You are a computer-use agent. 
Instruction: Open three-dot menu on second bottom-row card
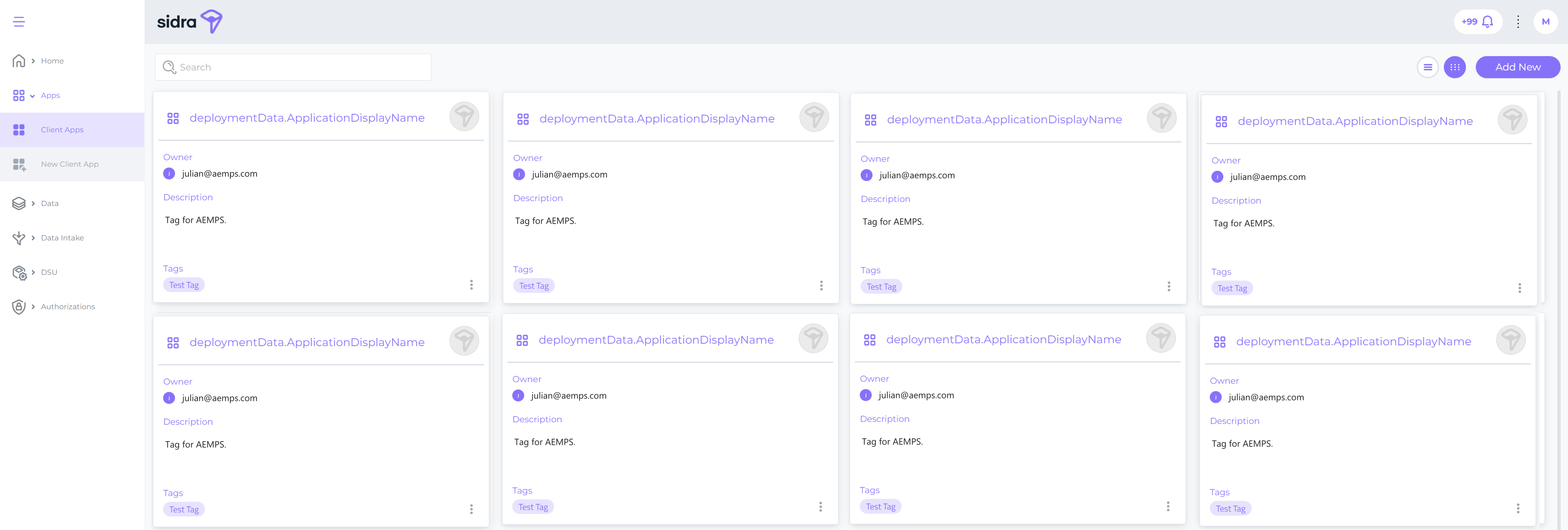(x=820, y=507)
